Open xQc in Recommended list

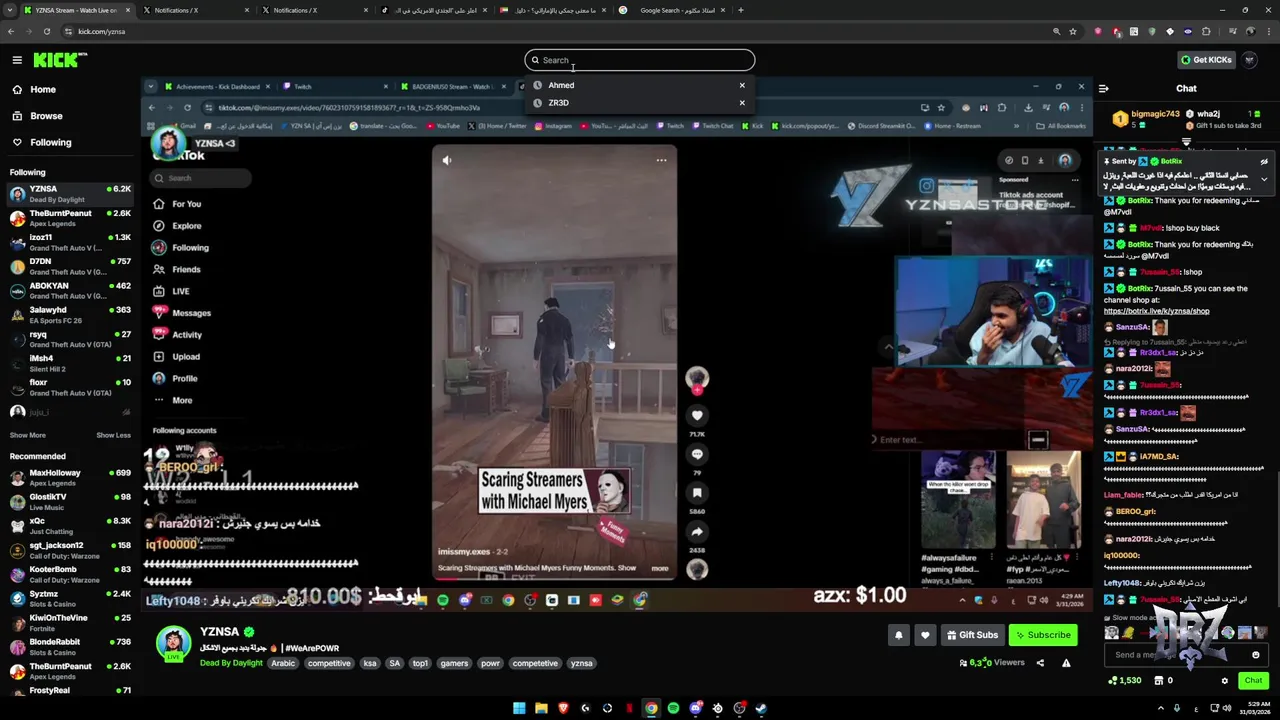pyautogui.click(x=70, y=525)
